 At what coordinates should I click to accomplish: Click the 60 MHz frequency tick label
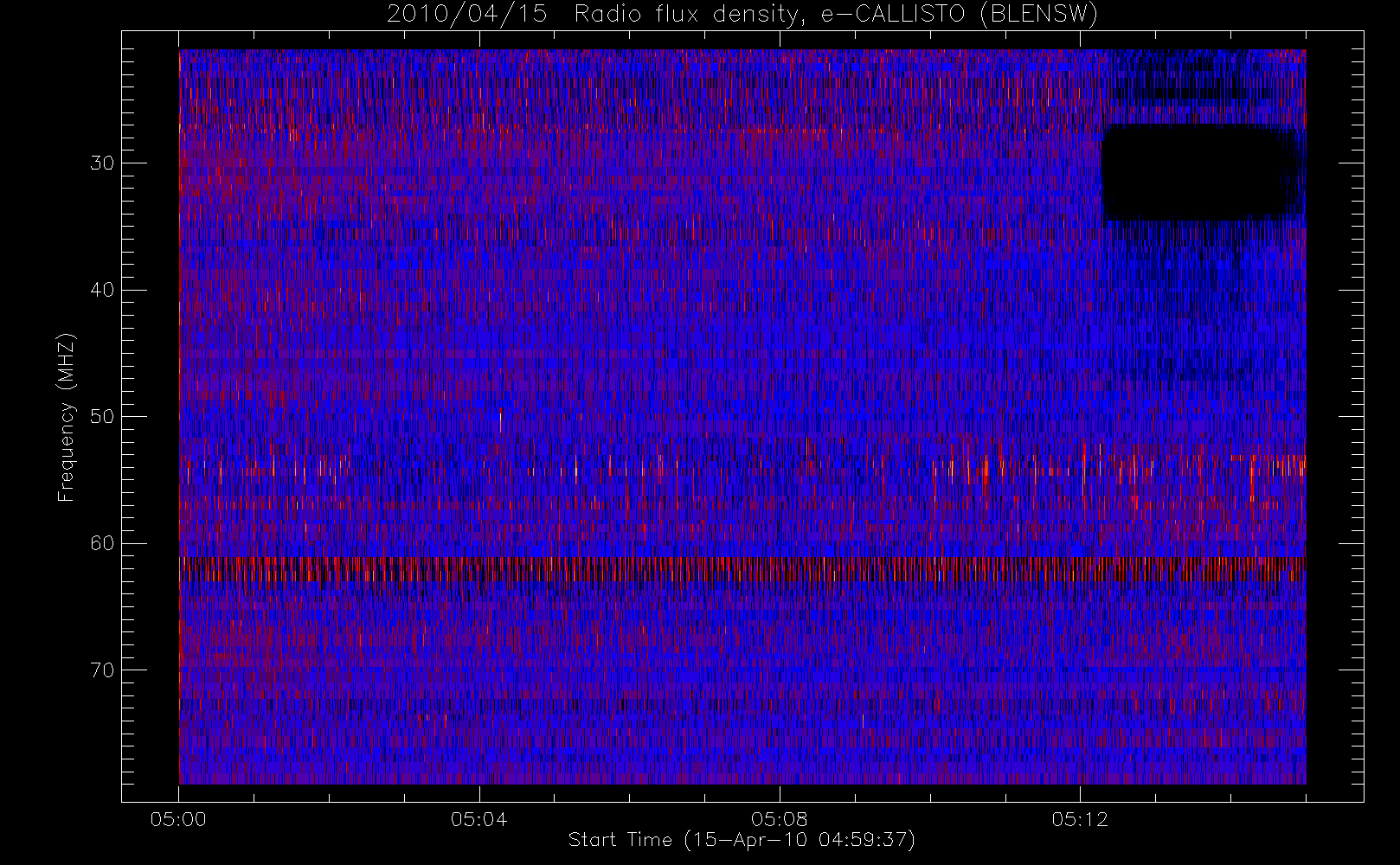(x=102, y=543)
